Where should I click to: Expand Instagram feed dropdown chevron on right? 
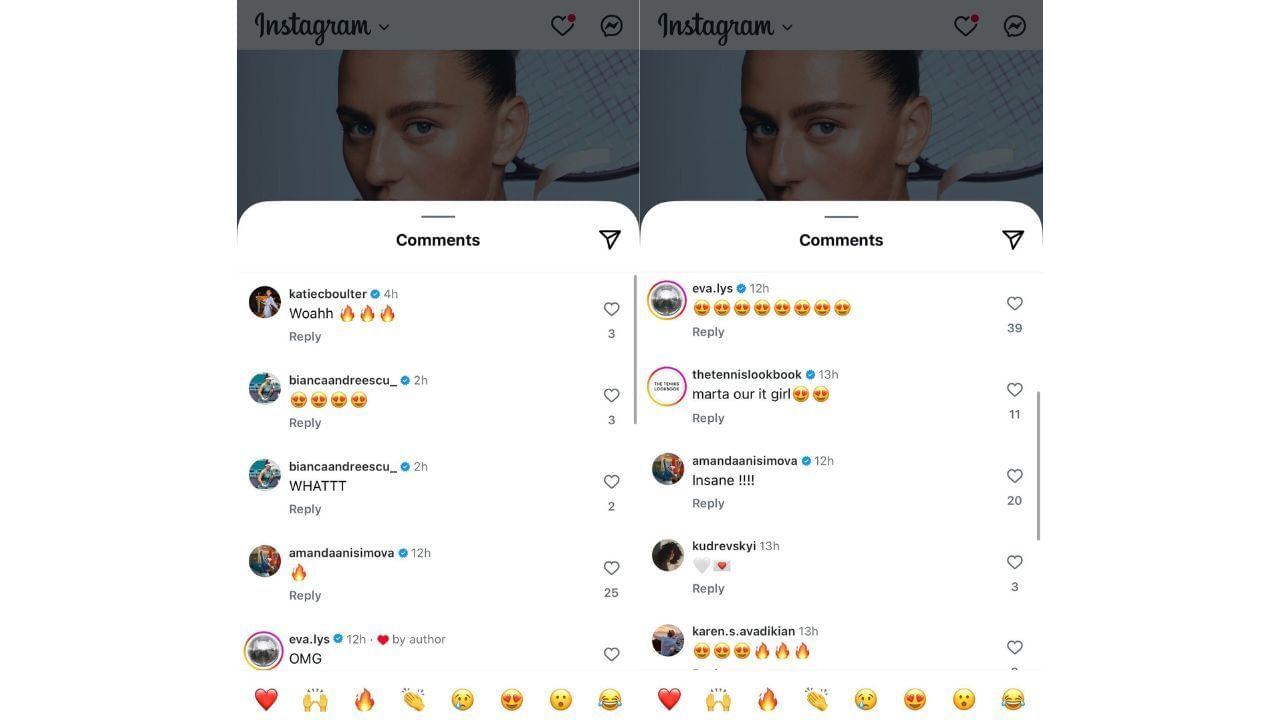[787, 27]
